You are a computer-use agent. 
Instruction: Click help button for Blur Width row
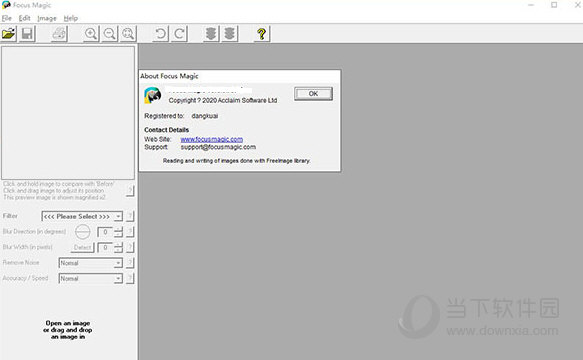[x=130, y=247]
